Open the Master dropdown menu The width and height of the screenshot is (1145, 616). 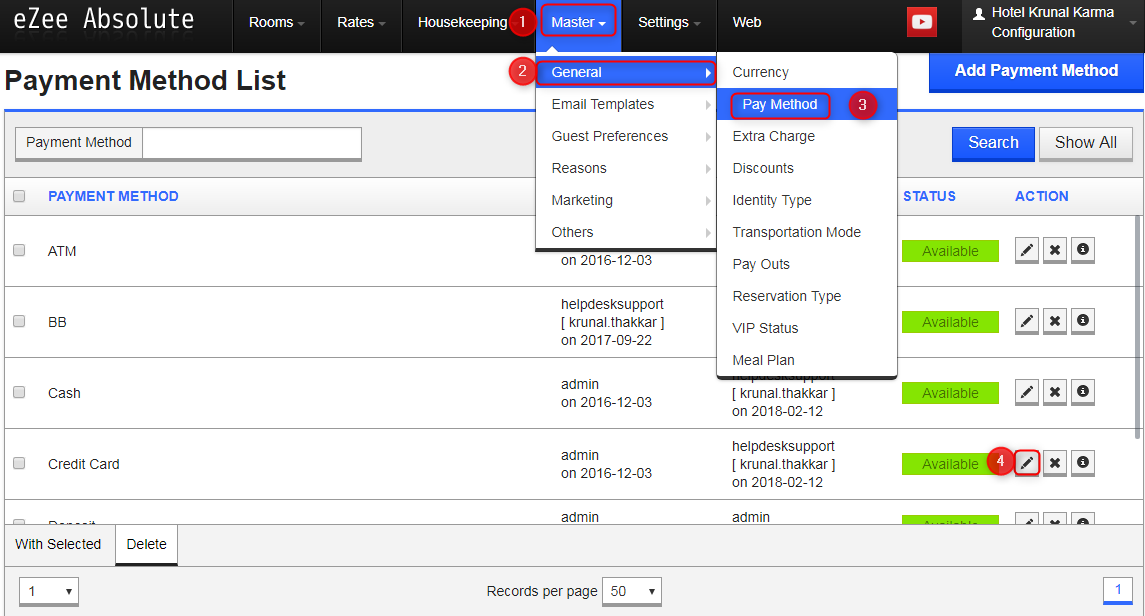click(578, 23)
